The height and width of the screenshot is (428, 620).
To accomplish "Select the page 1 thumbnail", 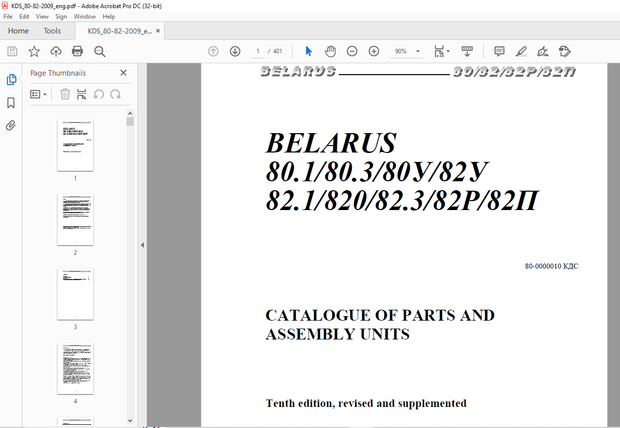I will pyautogui.click(x=75, y=146).
